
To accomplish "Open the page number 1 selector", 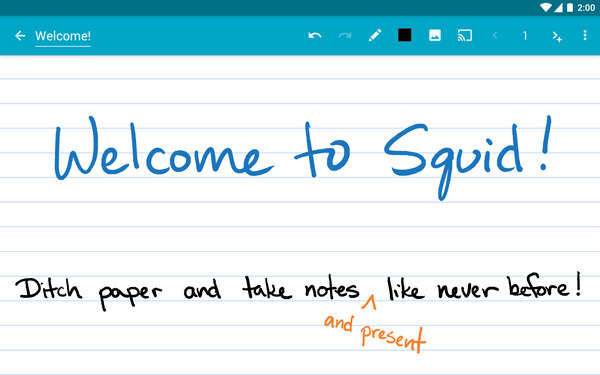I will pos(525,36).
